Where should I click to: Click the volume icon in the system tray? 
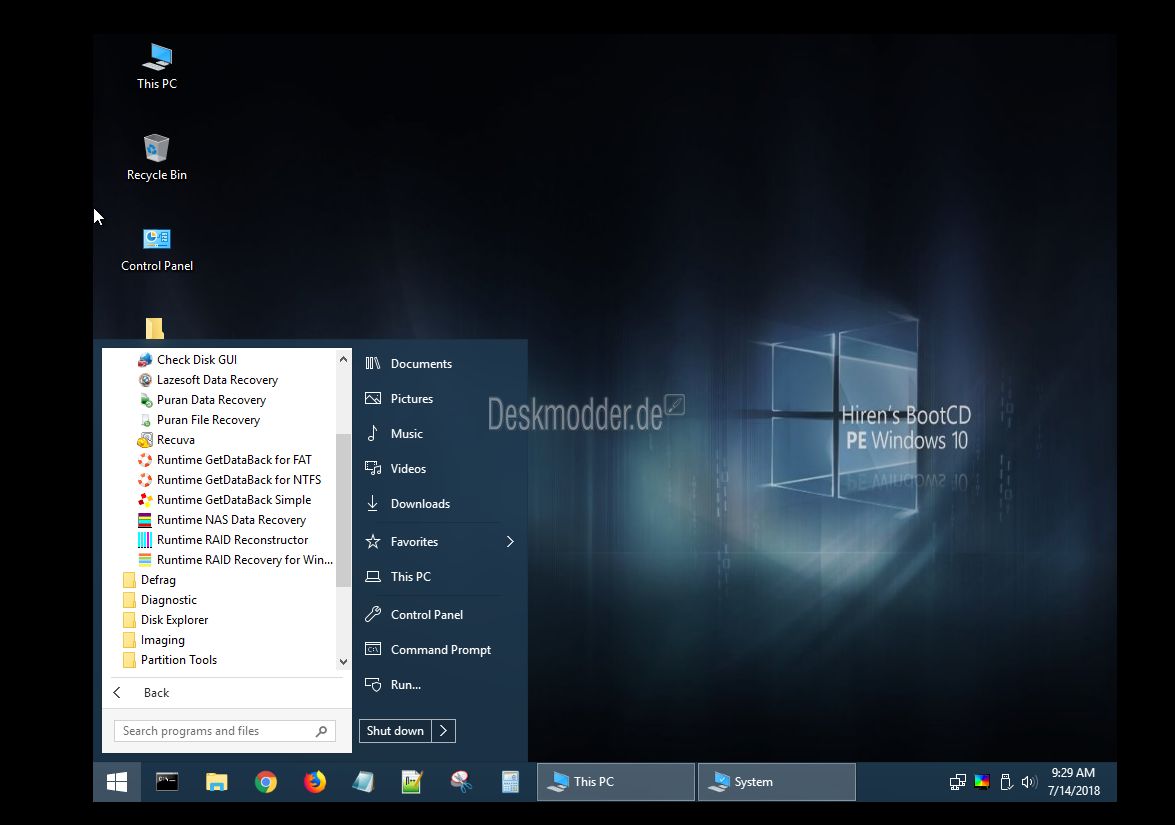(x=1028, y=782)
